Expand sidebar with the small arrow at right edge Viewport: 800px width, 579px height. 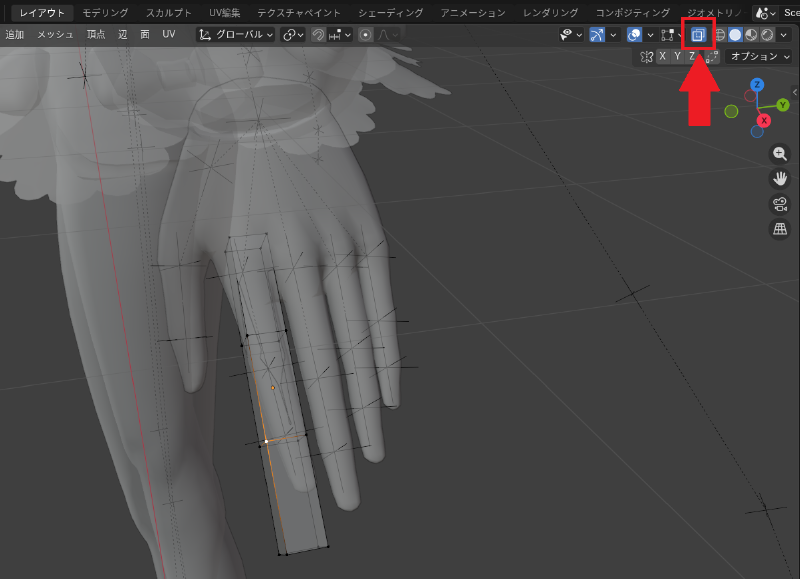(794, 92)
